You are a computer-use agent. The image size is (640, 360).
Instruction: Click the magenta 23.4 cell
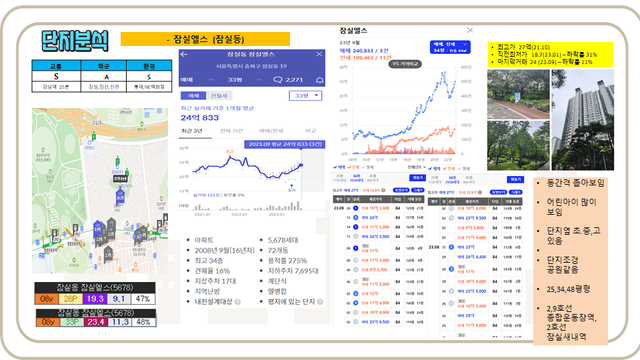pos(96,322)
